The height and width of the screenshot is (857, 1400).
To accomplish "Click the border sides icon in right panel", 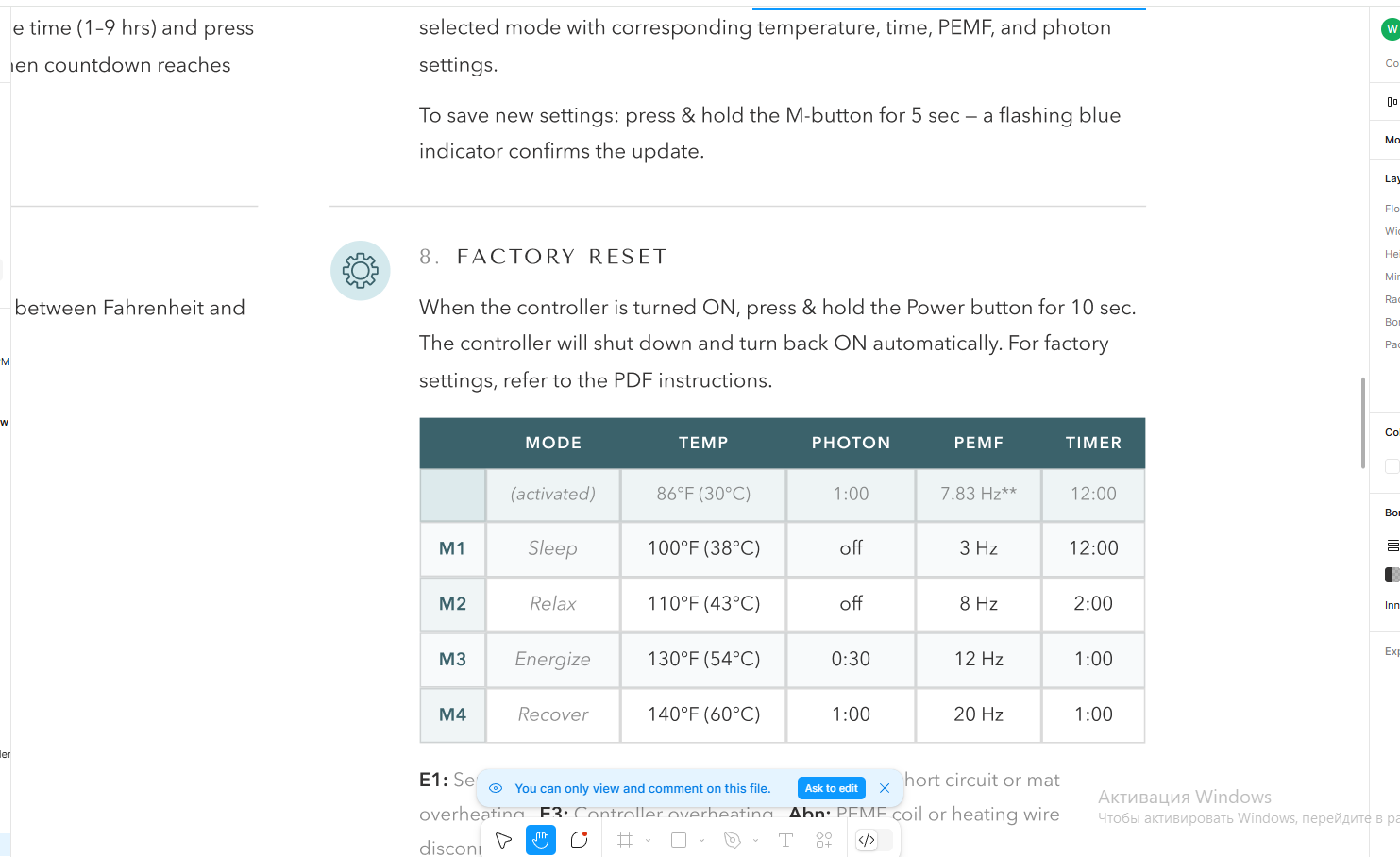I will coord(1392,546).
